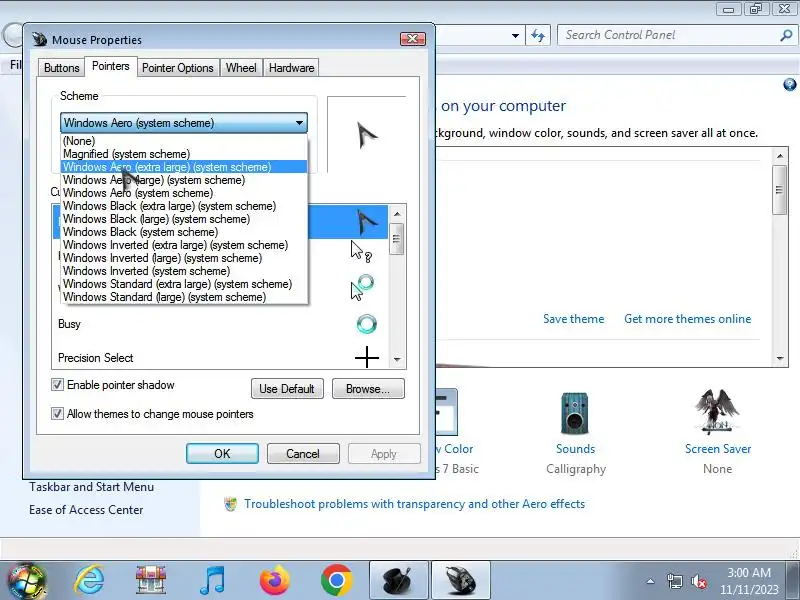Open Internet Explorer from taskbar
Screen dimensions: 800x600
point(89,580)
